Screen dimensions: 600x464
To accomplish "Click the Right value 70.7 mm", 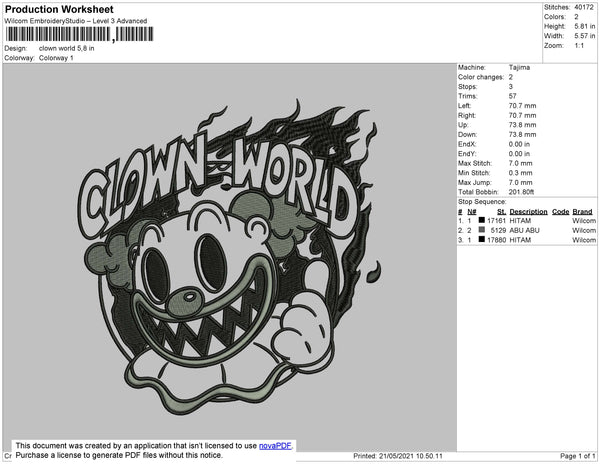I will pyautogui.click(x=522, y=115).
